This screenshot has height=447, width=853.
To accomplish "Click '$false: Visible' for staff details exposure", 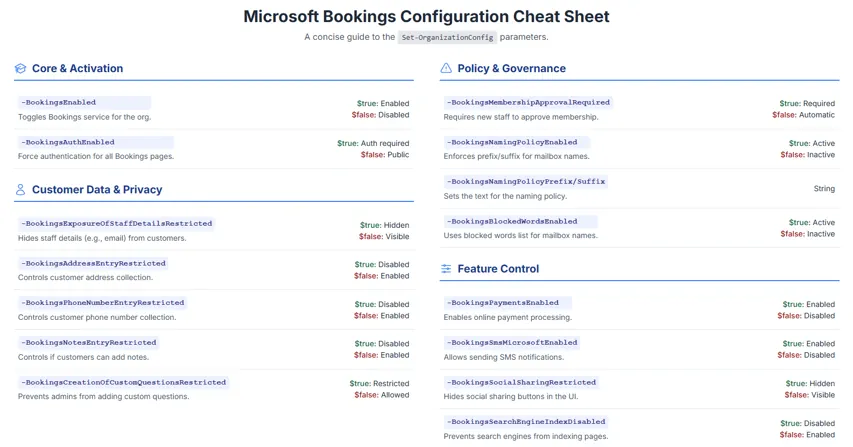I will click(x=384, y=237).
